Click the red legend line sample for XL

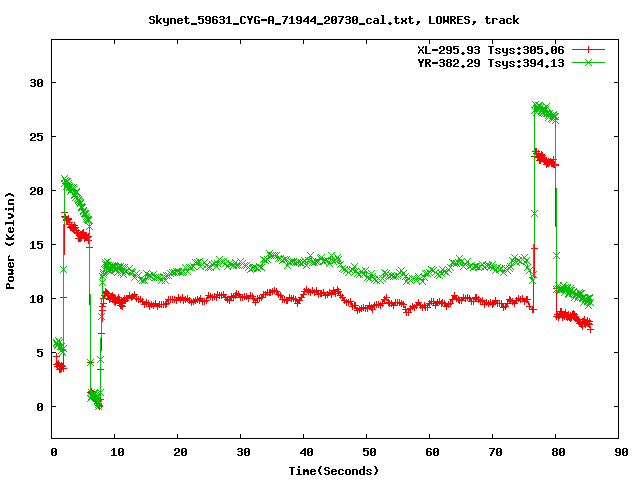[588, 50]
